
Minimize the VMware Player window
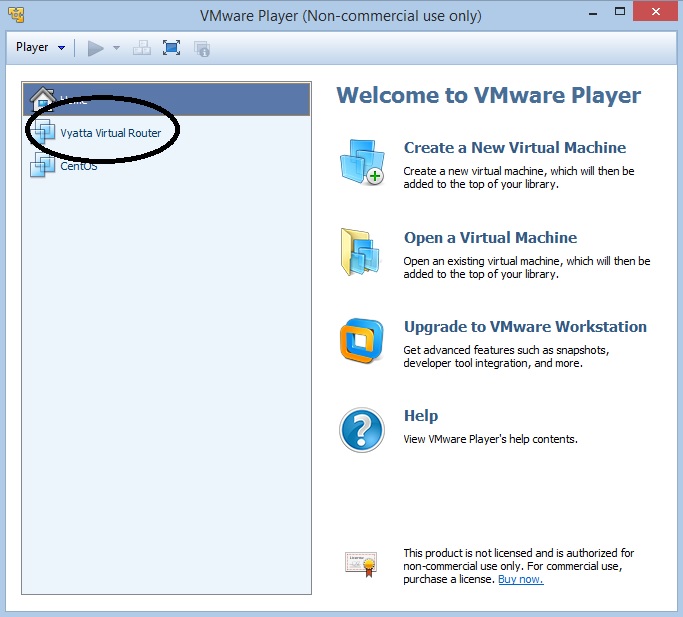(592, 14)
